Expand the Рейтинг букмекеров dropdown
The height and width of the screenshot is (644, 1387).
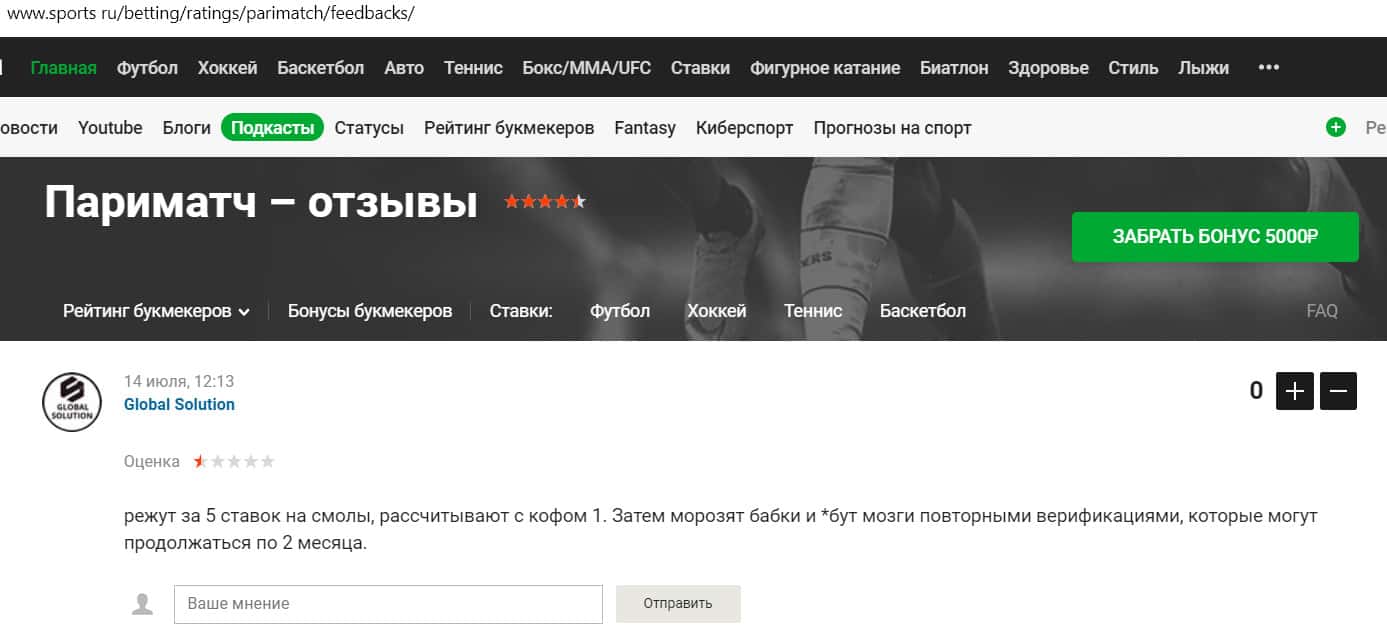tap(156, 311)
